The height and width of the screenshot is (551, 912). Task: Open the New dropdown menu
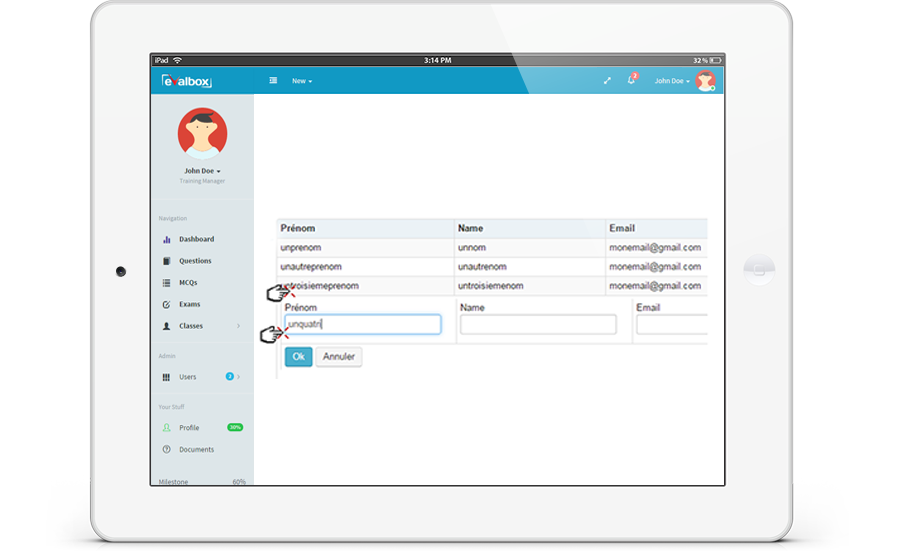click(x=302, y=81)
